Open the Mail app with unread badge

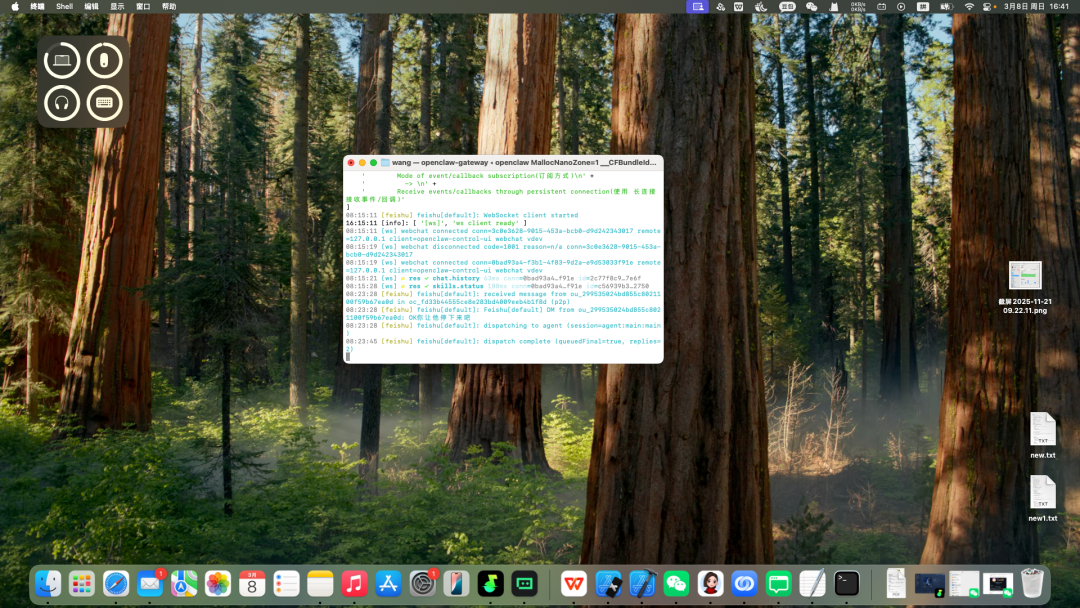click(149, 584)
